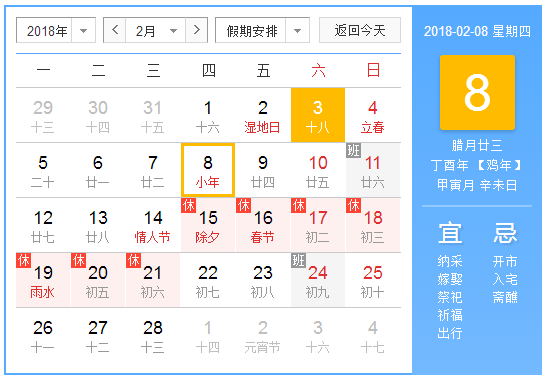Viewport: 547px width, 376px height.
Task: Click the 休 badge on date 16
Action: pyautogui.click(x=243, y=205)
